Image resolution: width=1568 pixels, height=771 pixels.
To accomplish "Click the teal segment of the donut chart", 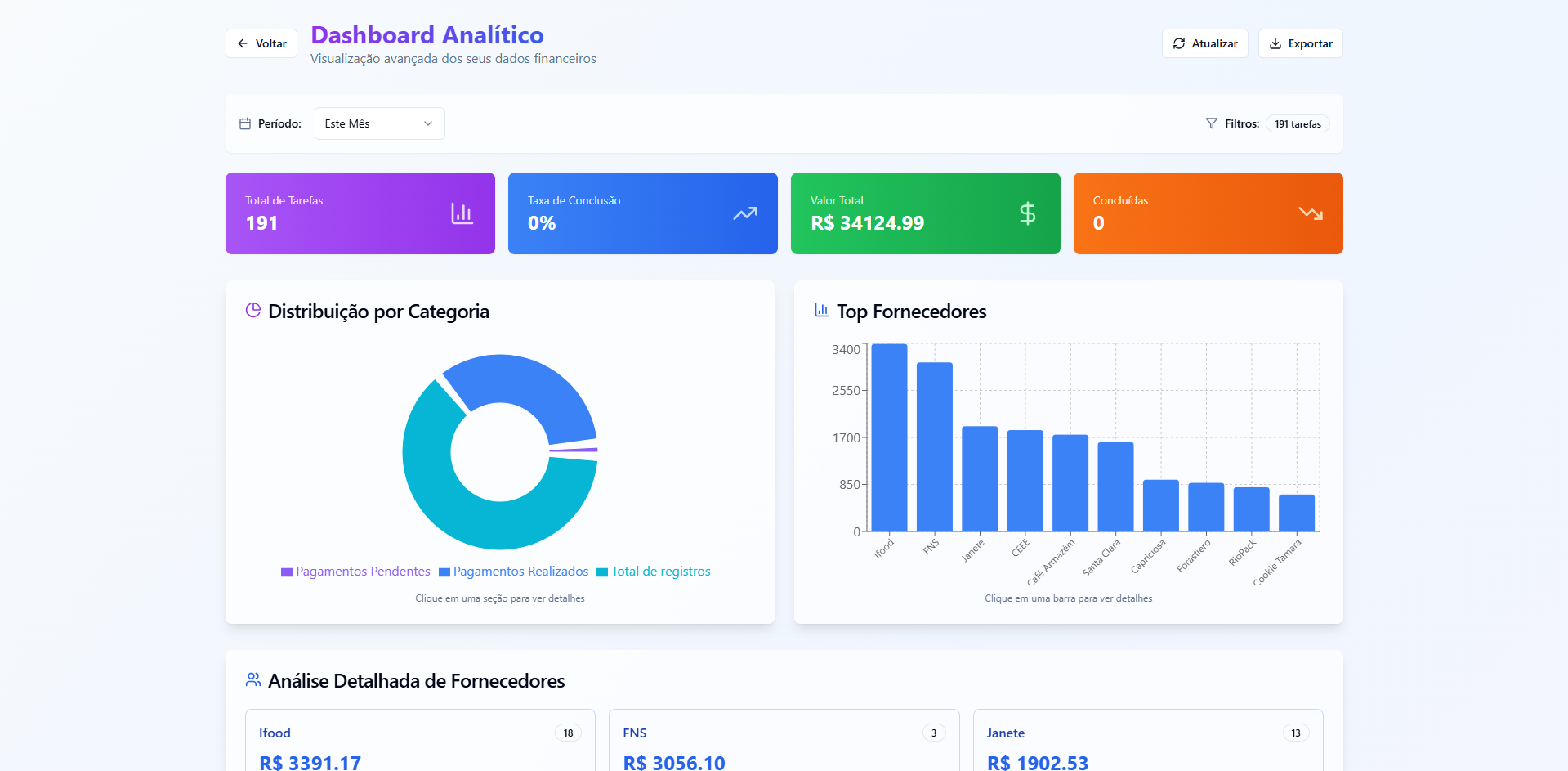I will click(x=466, y=517).
